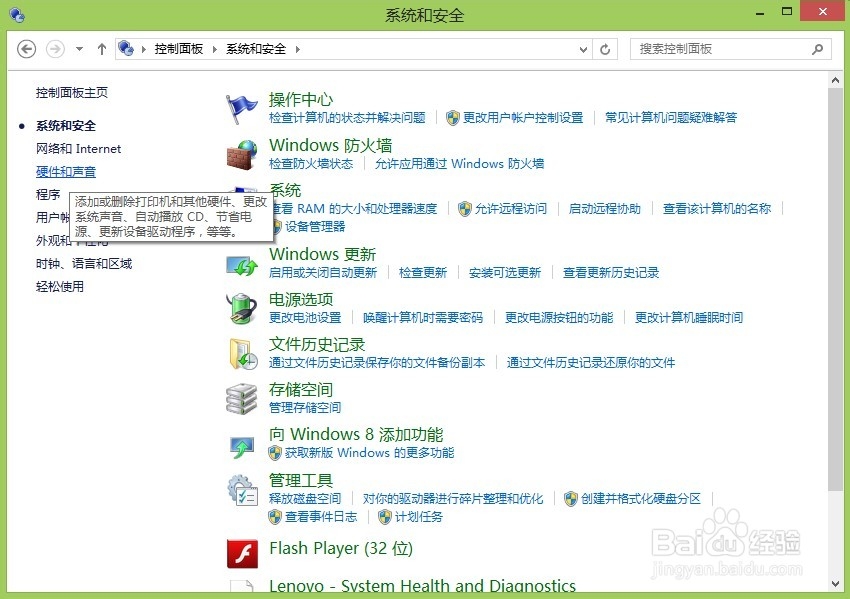Open 网络和 Internet category in sidebar
The image size is (850, 599).
[x=79, y=149]
